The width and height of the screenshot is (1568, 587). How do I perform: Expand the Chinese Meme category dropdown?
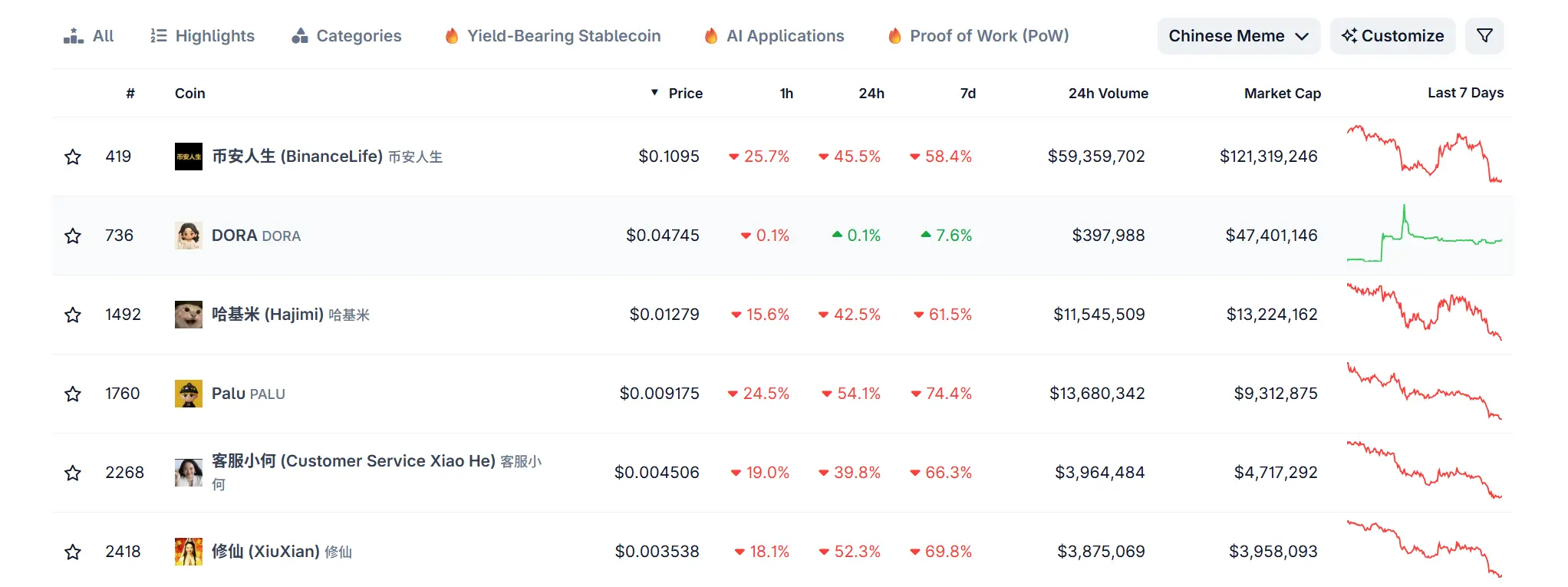(1238, 36)
